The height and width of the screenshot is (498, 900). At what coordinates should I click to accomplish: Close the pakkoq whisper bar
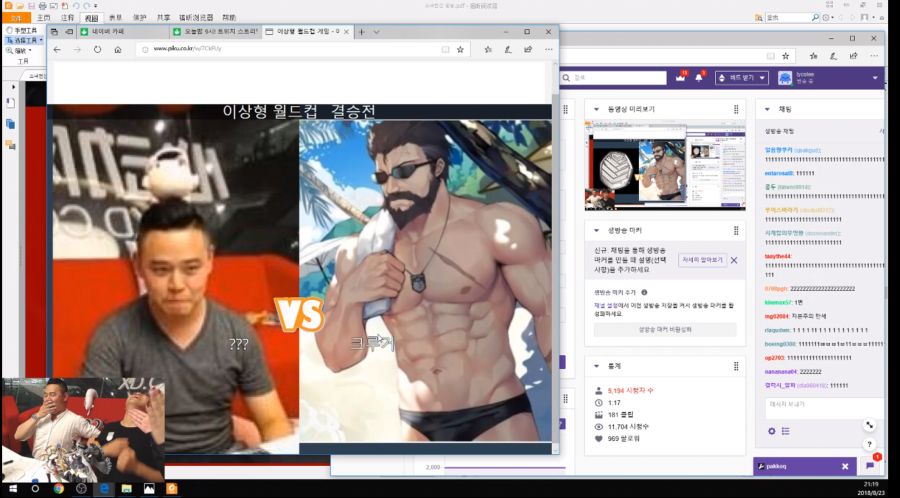click(x=845, y=466)
